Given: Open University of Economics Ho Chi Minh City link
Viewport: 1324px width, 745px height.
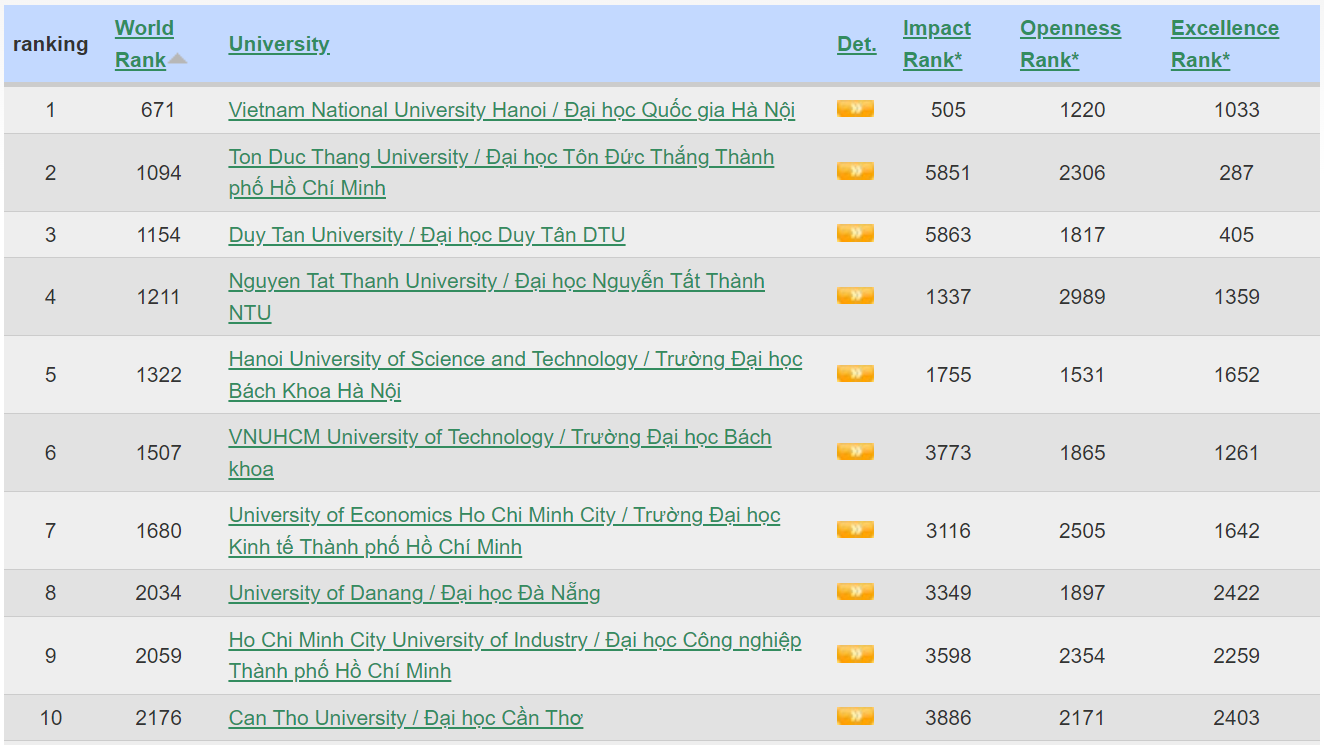Looking at the screenshot, I should coord(504,531).
